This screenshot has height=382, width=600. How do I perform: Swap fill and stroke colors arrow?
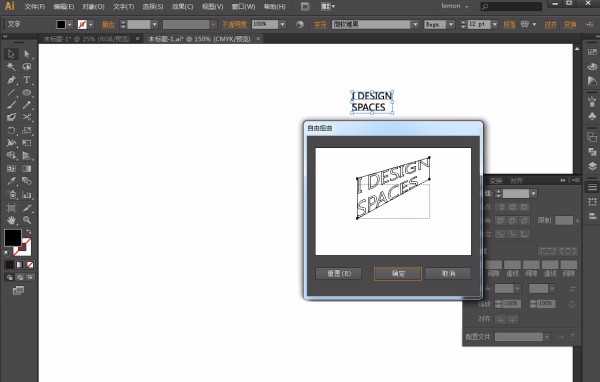click(x=29, y=232)
